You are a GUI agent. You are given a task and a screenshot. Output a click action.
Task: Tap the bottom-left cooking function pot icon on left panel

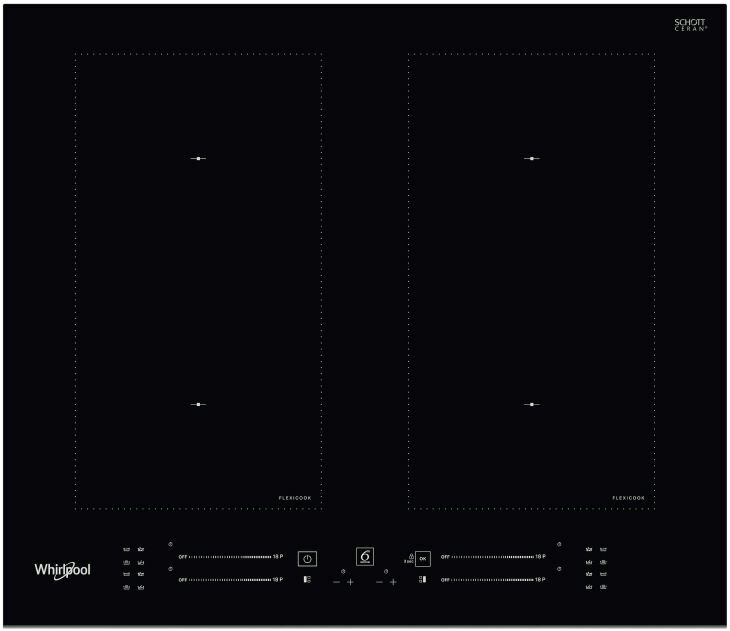[x=126, y=587]
